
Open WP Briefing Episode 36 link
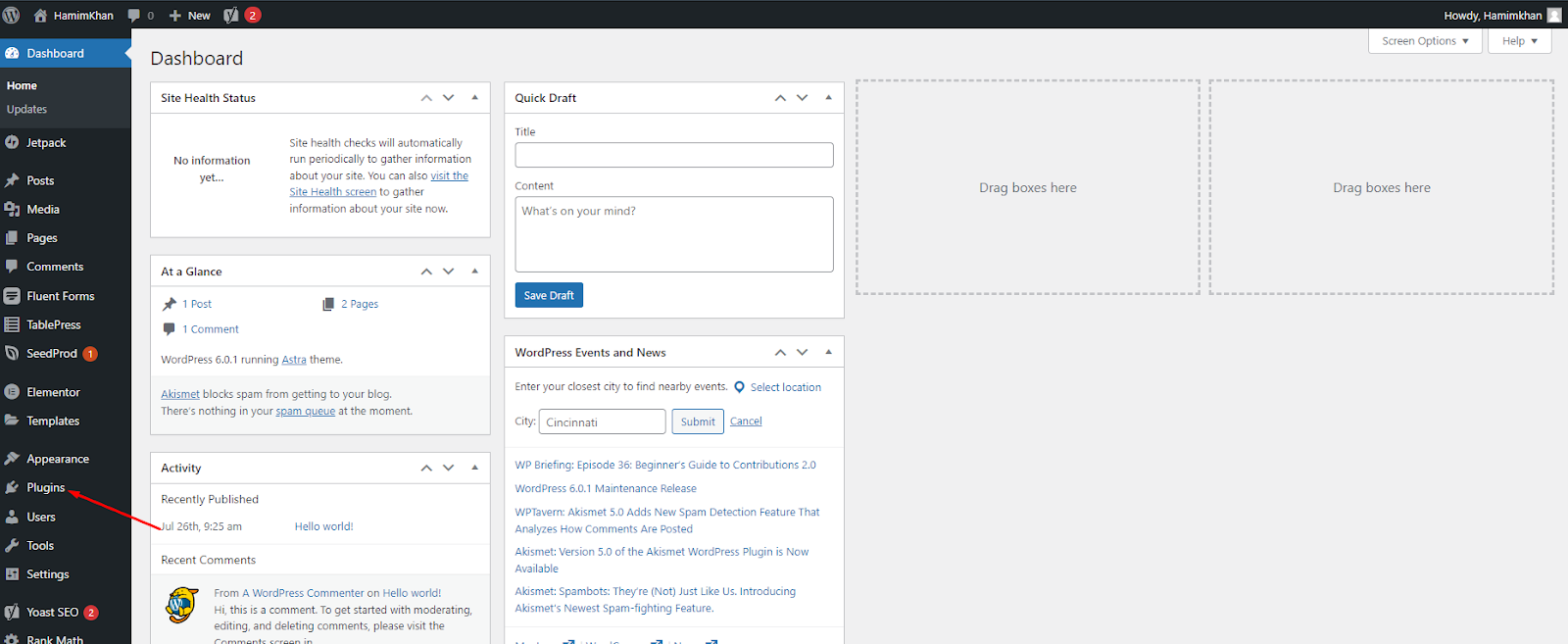pyautogui.click(x=665, y=465)
